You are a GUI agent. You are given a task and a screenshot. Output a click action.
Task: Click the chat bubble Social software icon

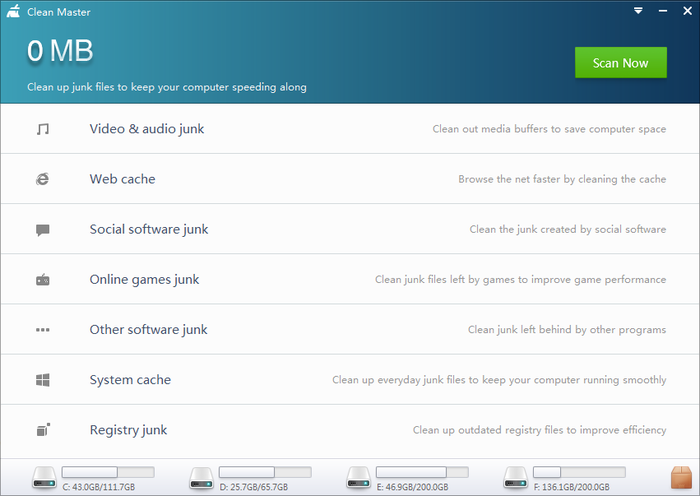point(42,230)
